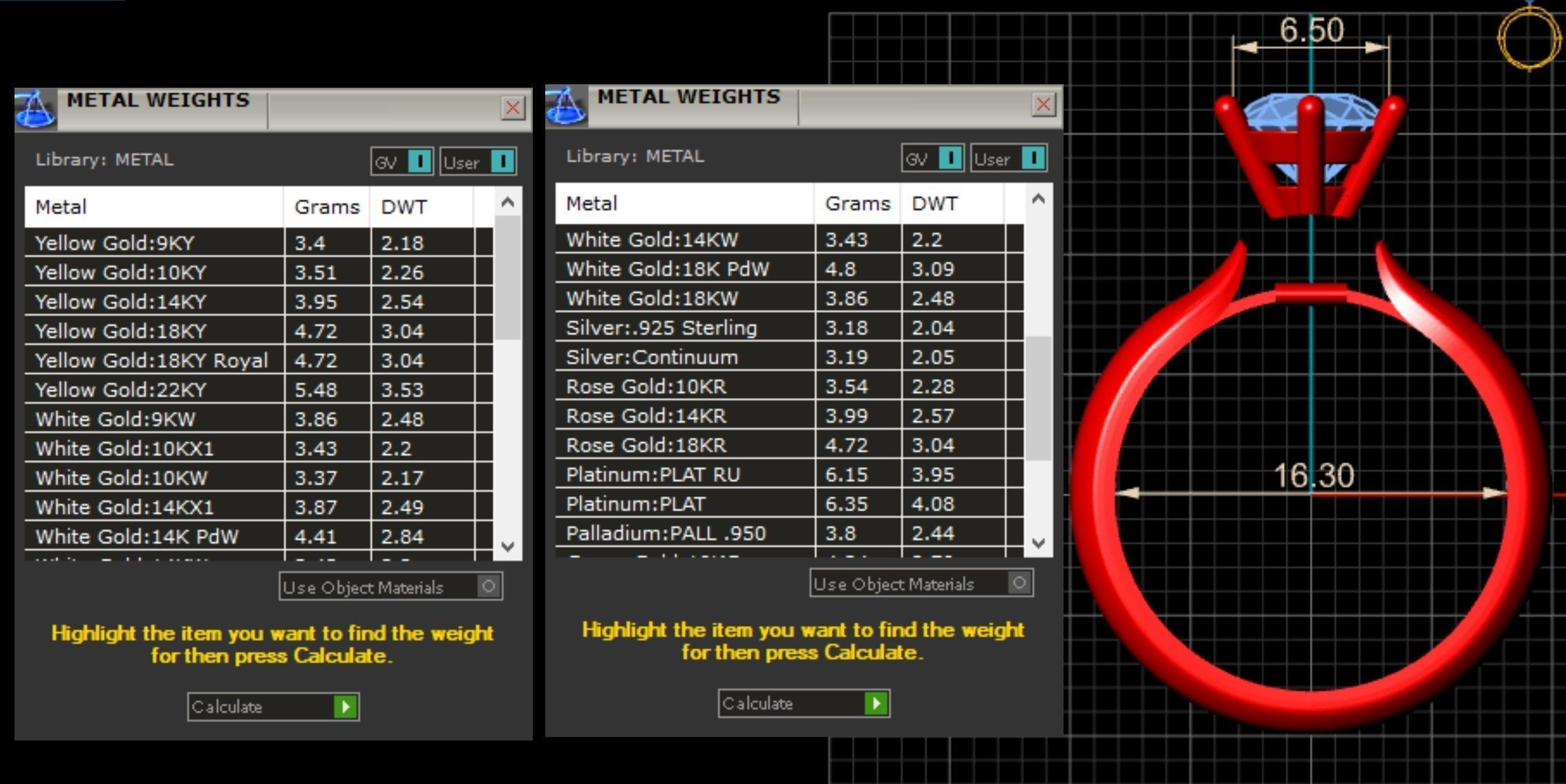
Task: Close the left Metal Weights panel
Action: [513, 108]
